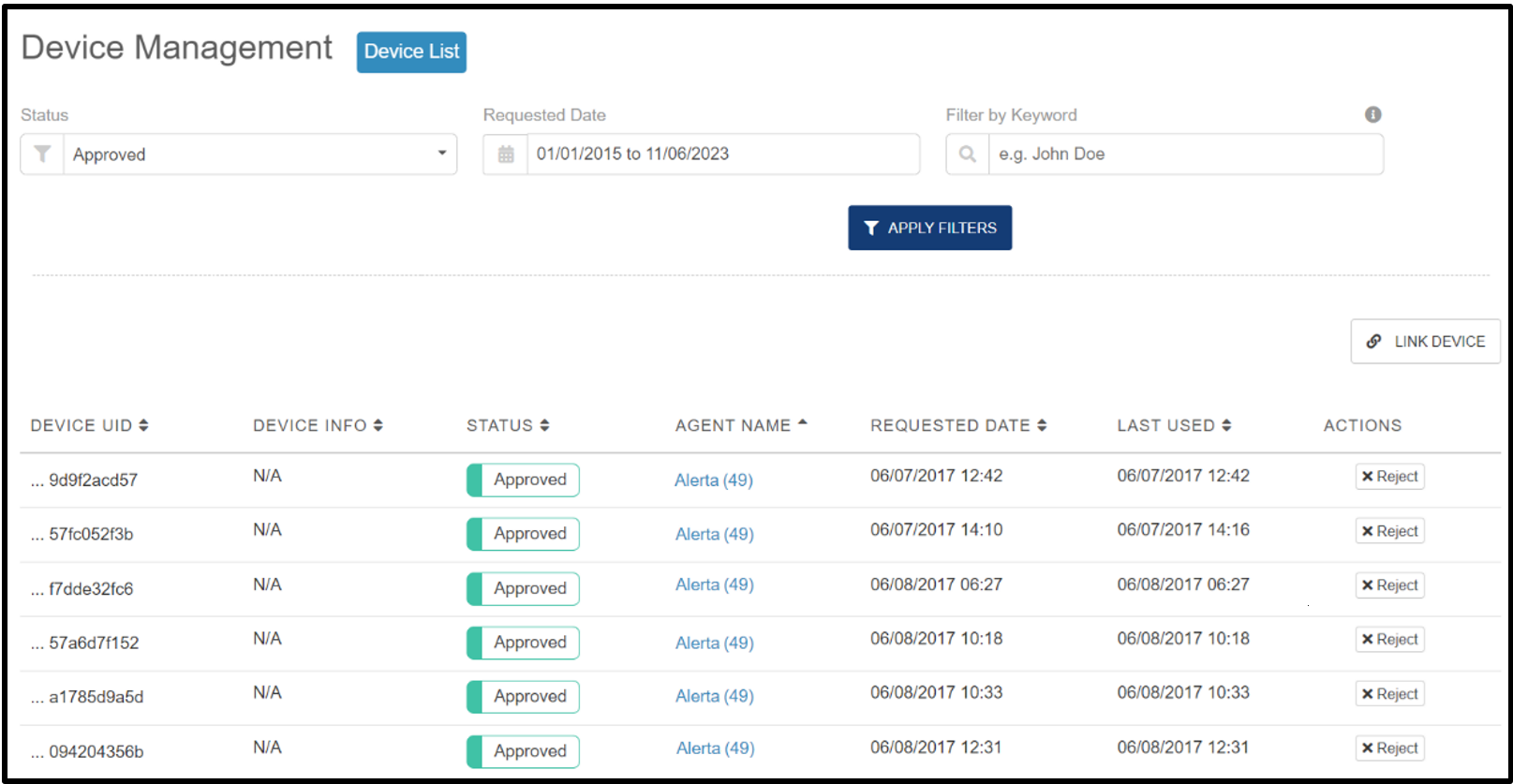1513x784 pixels.
Task: Click Approved status badge for f7dde32fc6
Action: pyautogui.click(x=523, y=588)
